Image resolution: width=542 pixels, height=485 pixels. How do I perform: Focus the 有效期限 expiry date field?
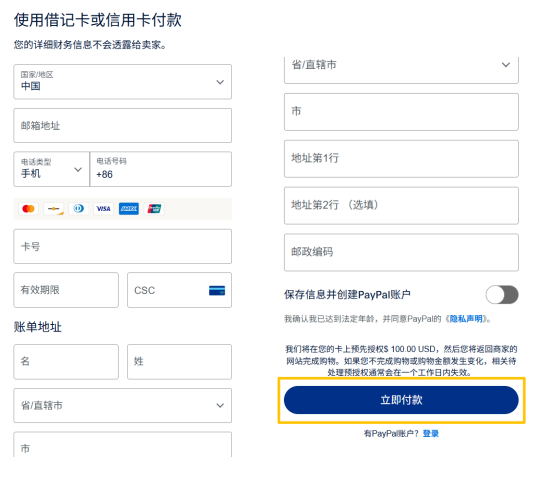pos(66,290)
